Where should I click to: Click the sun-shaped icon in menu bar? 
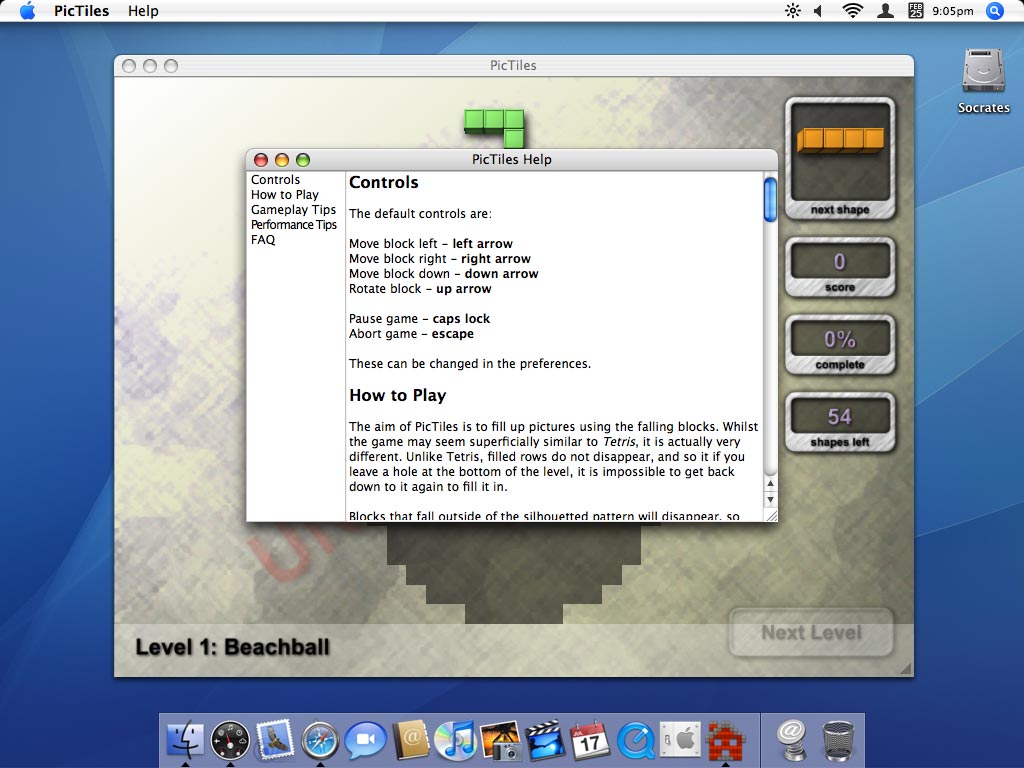793,11
